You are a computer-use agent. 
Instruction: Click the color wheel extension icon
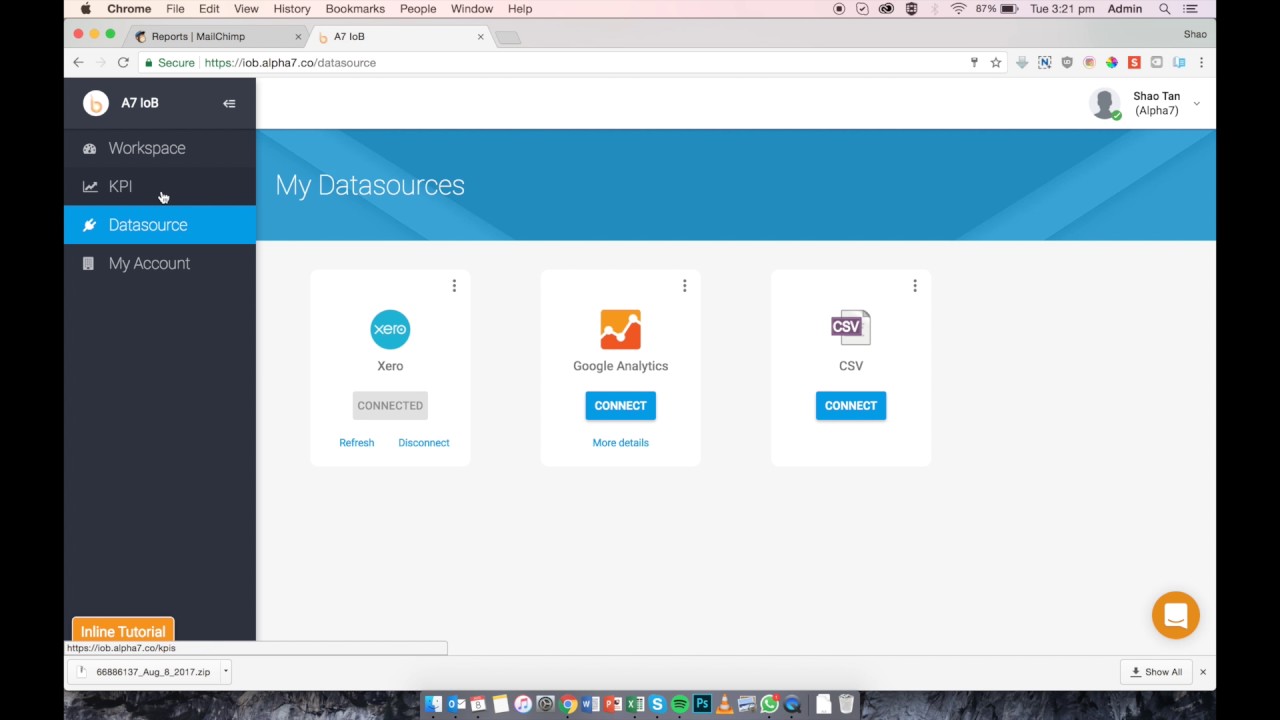[1111, 62]
